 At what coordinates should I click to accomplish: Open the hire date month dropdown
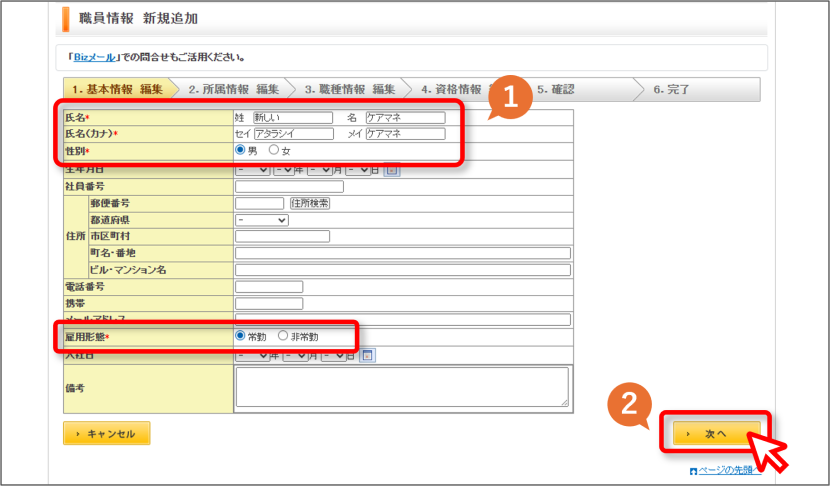coord(295,356)
